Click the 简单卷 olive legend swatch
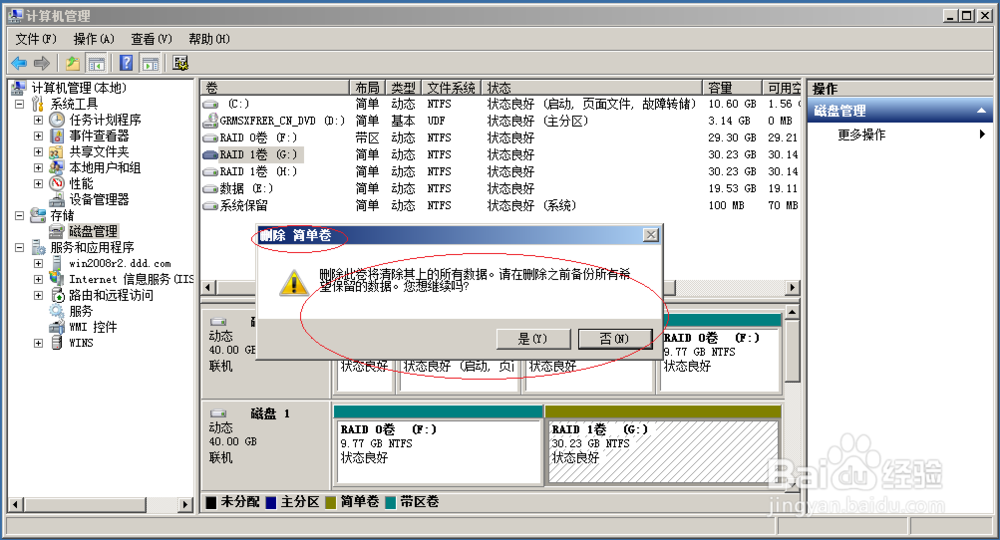The height and width of the screenshot is (540, 1000). click(x=330, y=502)
